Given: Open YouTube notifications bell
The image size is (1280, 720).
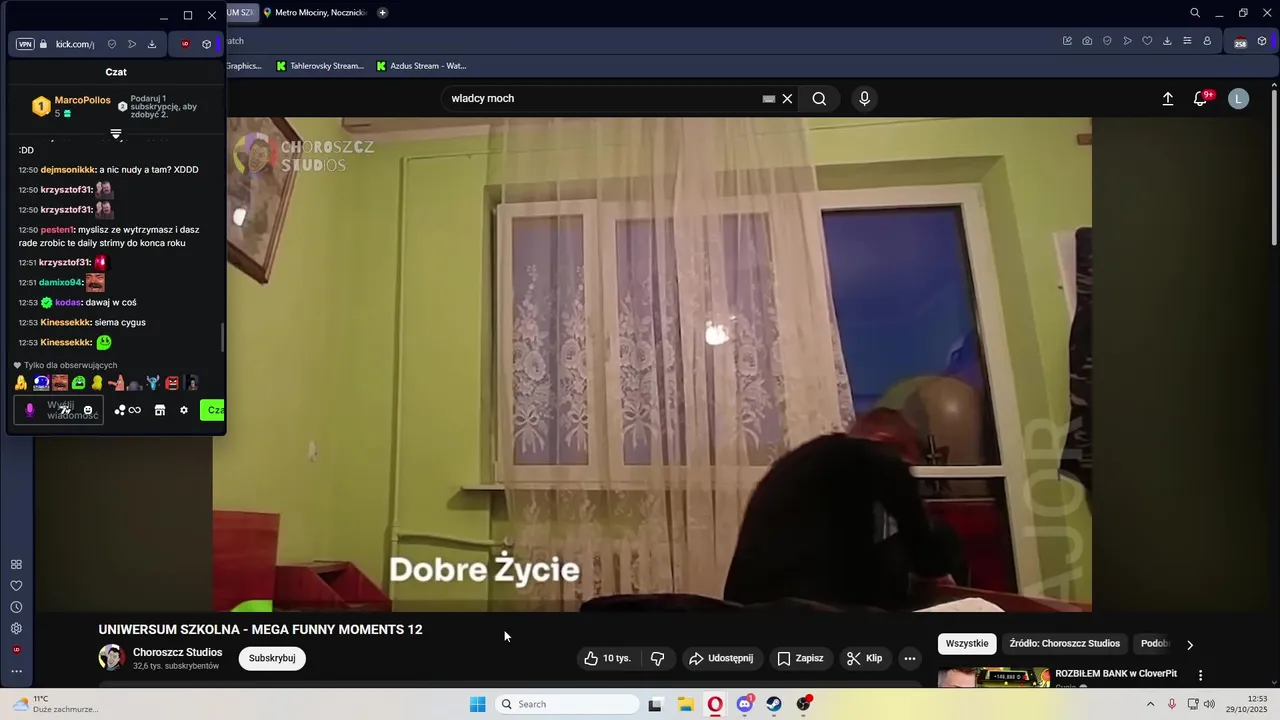Looking at the screenshot, I should [1200, 98].
